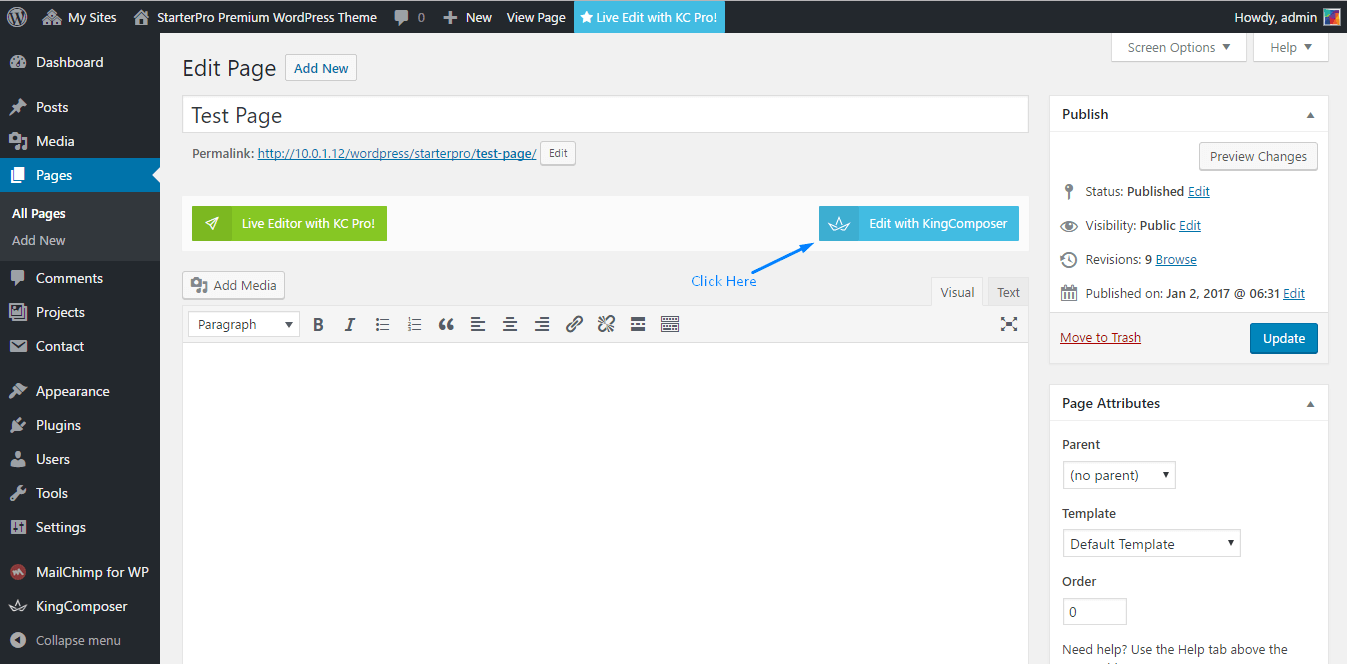1347x664 pixels.
Task: Open Settings in the sidebar
Action: tap(80, 527)
